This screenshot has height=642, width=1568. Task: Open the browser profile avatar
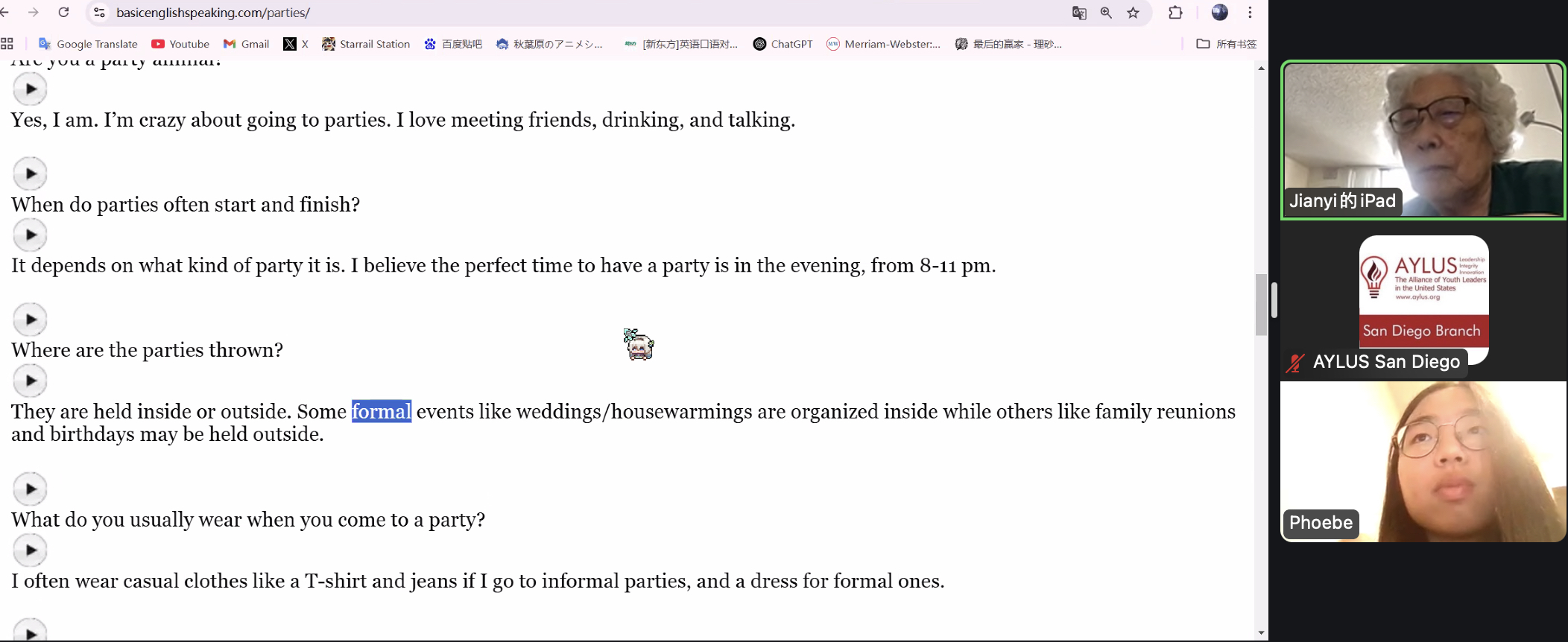click(1219, 13)
